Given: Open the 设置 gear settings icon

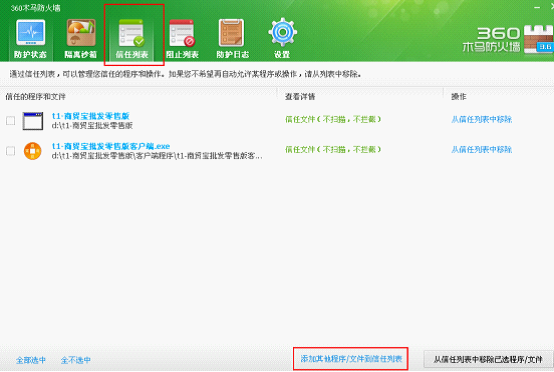Looking at the screenshot, I should (282, 39).
